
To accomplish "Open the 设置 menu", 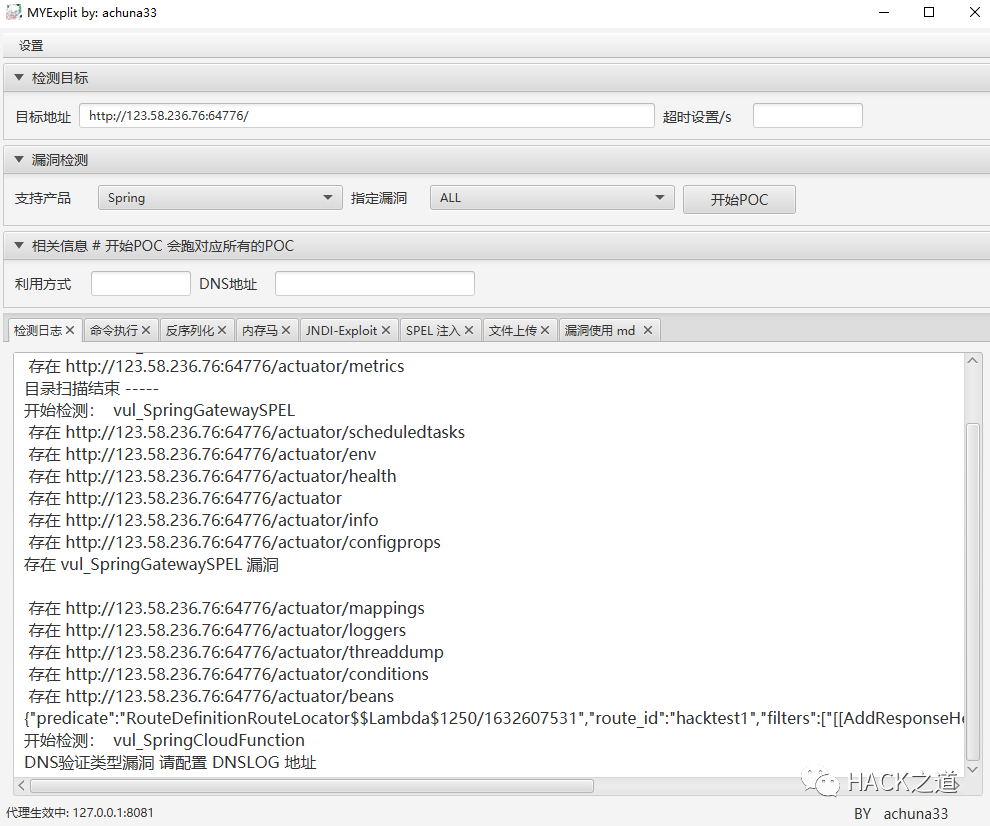I will click(x=31, y=46).
